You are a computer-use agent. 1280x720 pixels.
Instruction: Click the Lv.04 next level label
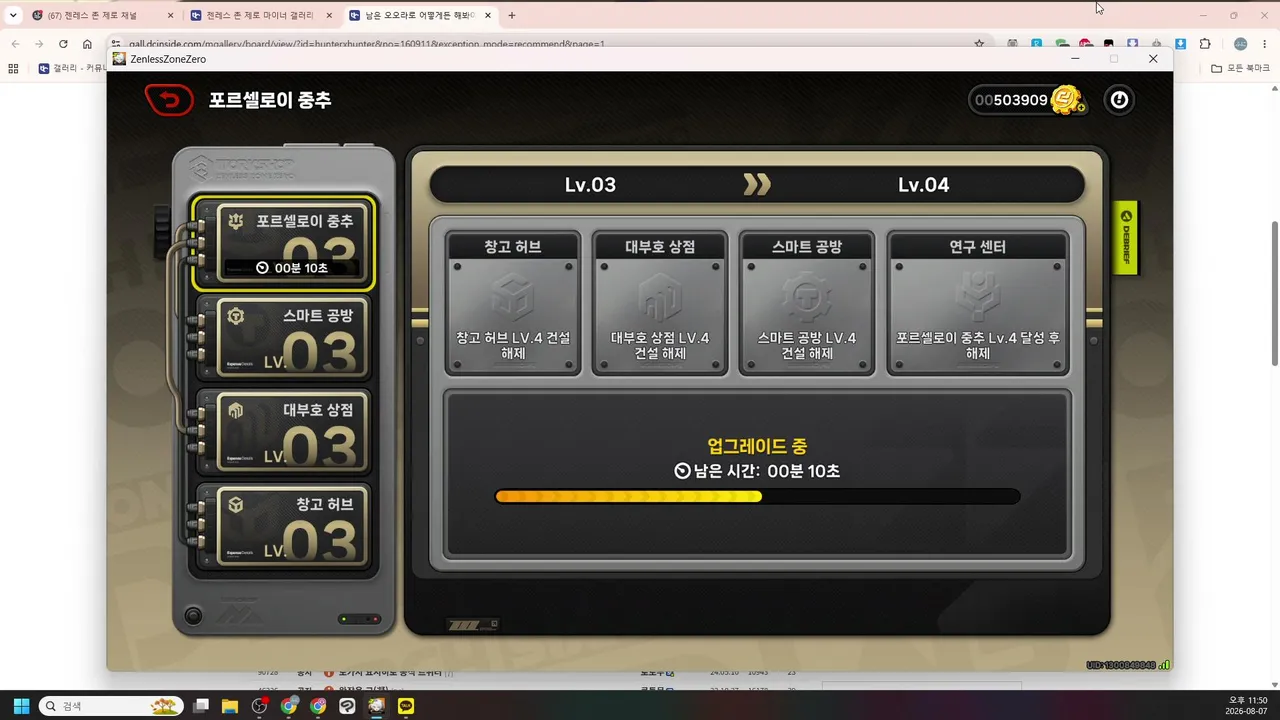click(923, 185)
